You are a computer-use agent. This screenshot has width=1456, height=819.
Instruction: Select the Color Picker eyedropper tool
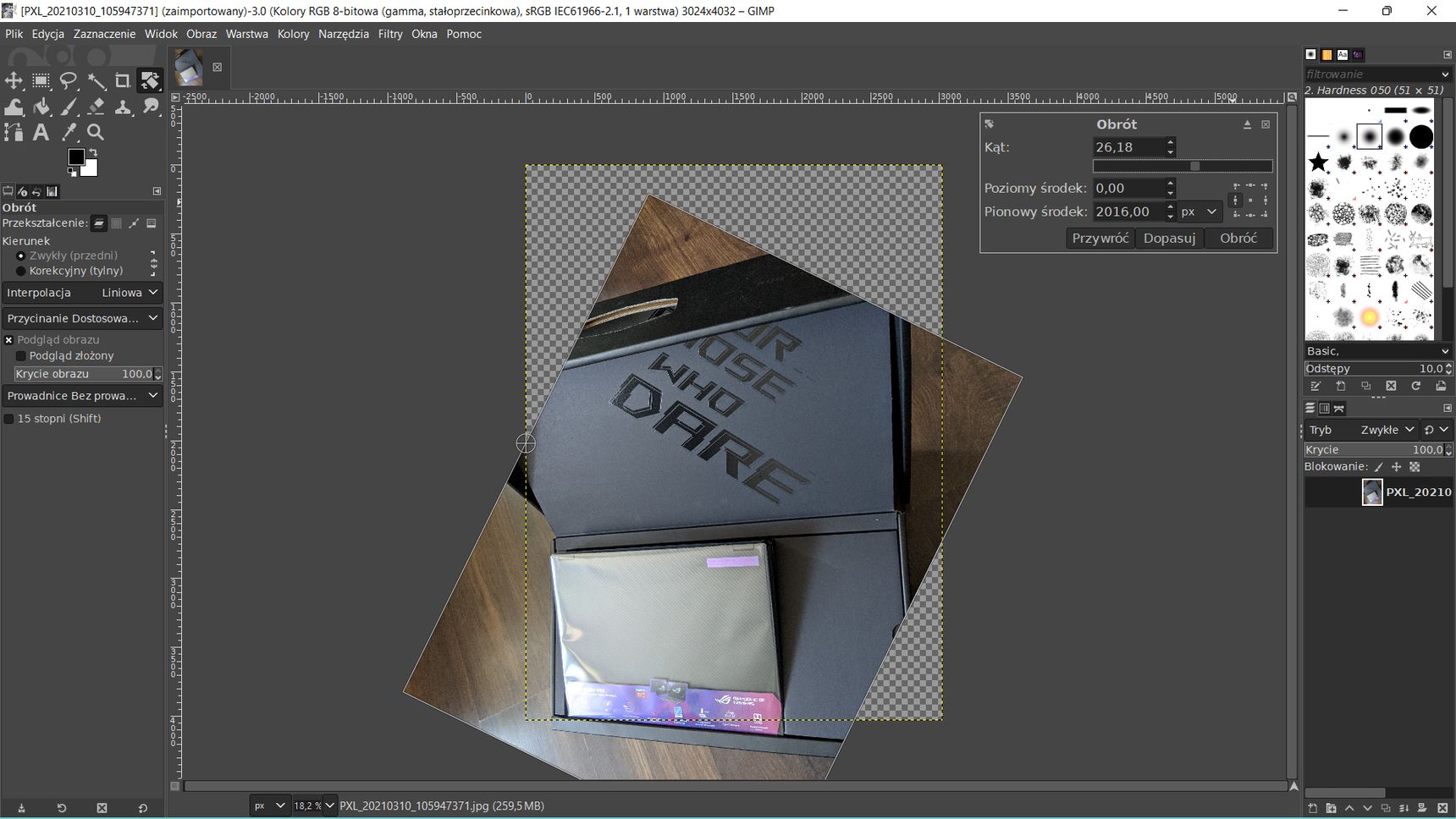69,133
